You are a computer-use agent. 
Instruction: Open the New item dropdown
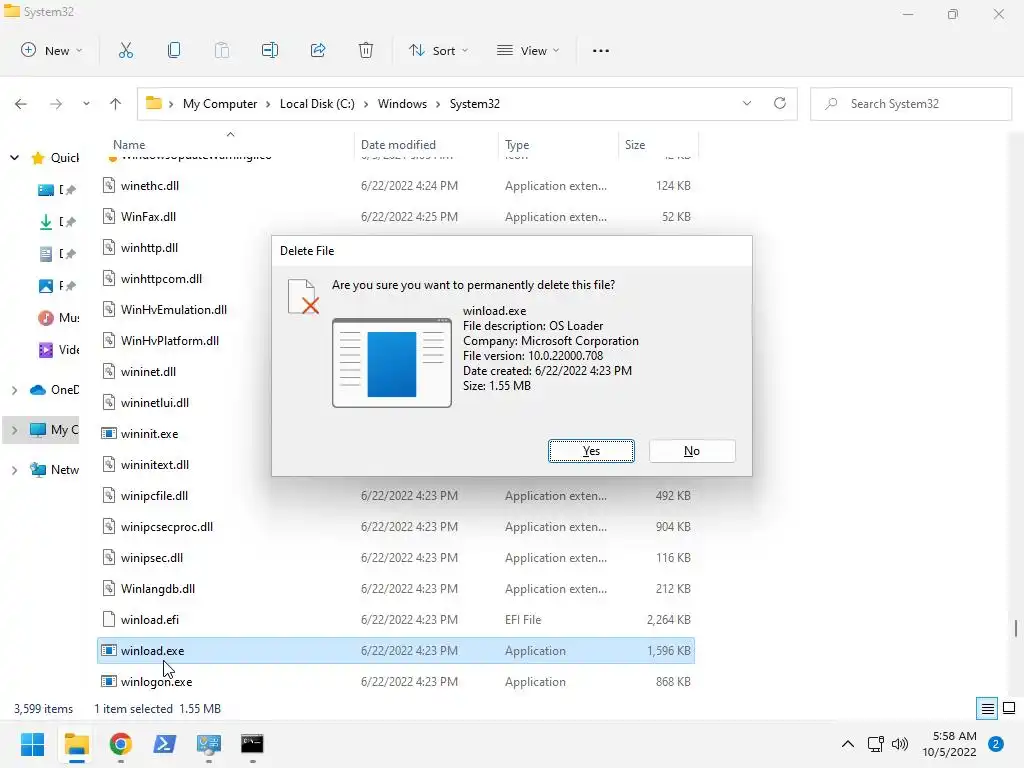tap(52, 50)
